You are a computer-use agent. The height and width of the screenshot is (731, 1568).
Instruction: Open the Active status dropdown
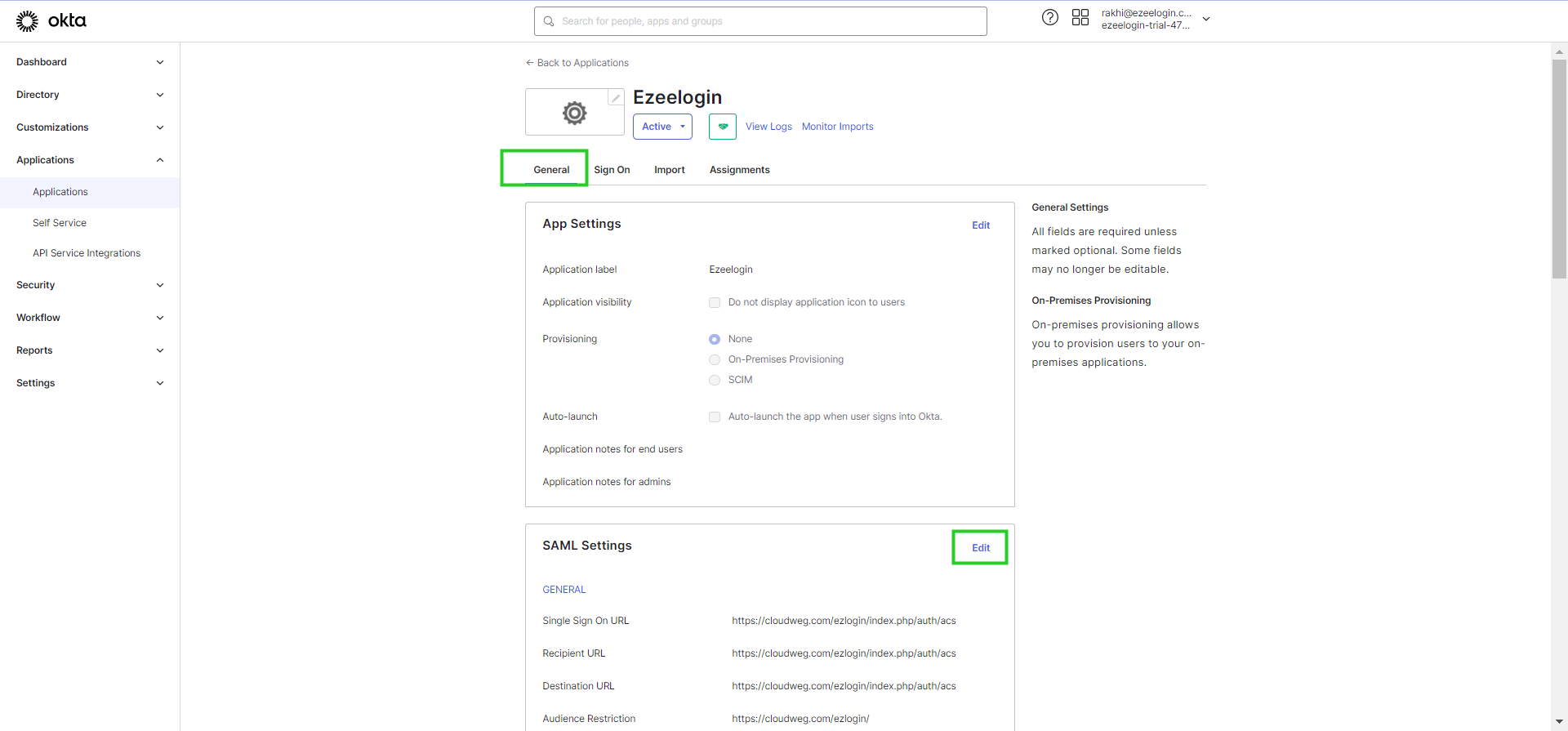[662, 127]
